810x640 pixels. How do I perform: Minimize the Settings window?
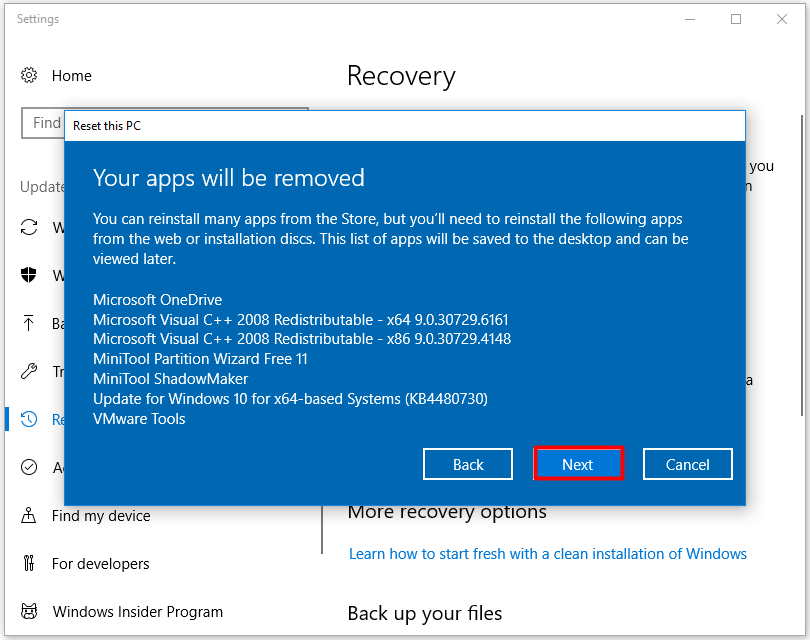pos(690,19)
